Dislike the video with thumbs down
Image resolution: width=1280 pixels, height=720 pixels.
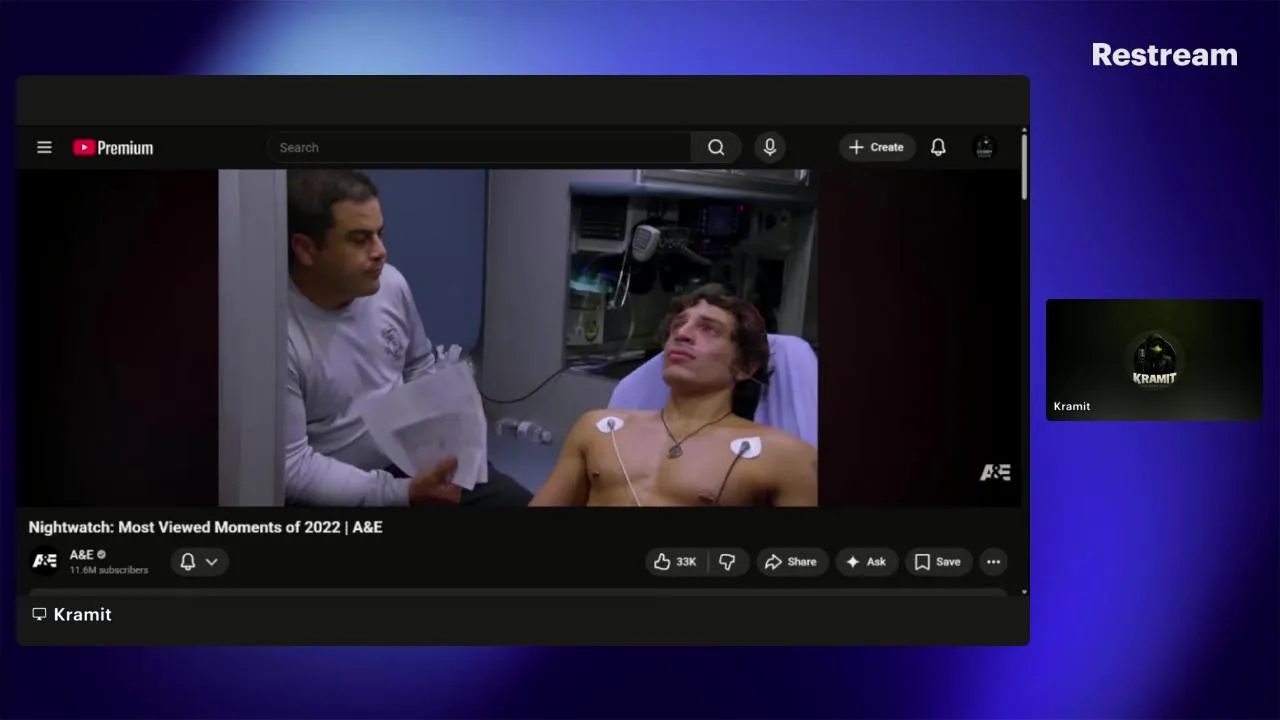click(727, 562)
